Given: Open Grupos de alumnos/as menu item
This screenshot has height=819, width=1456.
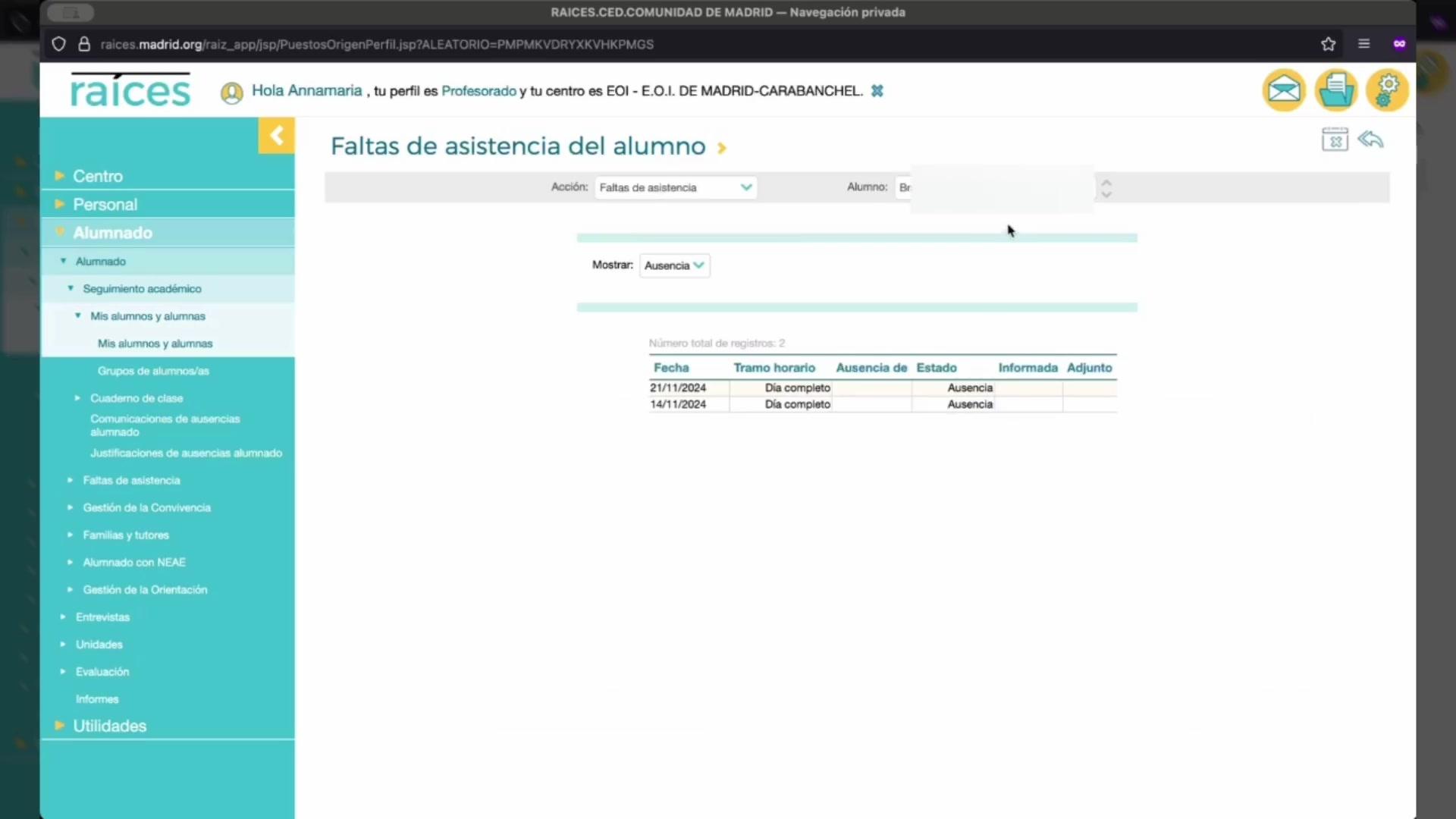Looking at the screenshot, I should click(x=153, y=371).
